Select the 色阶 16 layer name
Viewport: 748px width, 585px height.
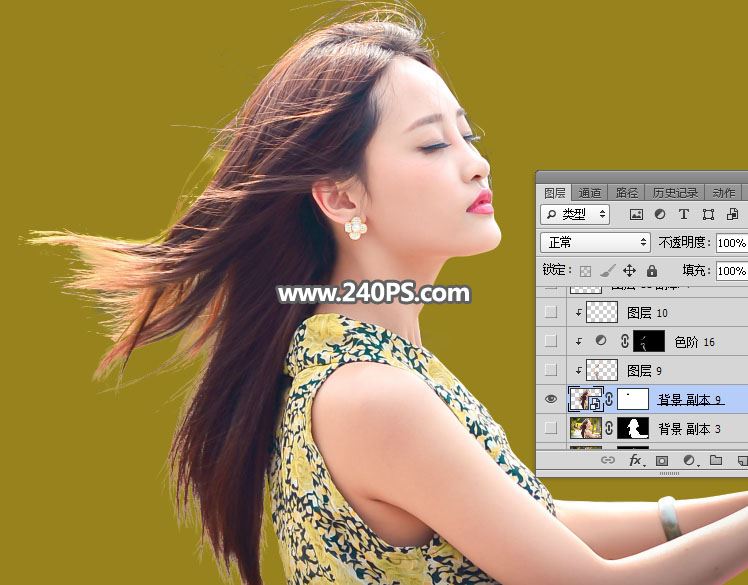point(694,342)
